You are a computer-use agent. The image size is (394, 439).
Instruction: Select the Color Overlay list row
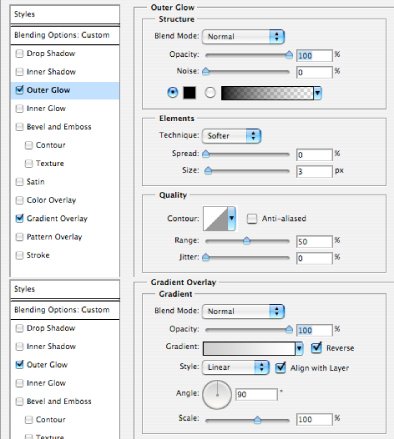65,200
